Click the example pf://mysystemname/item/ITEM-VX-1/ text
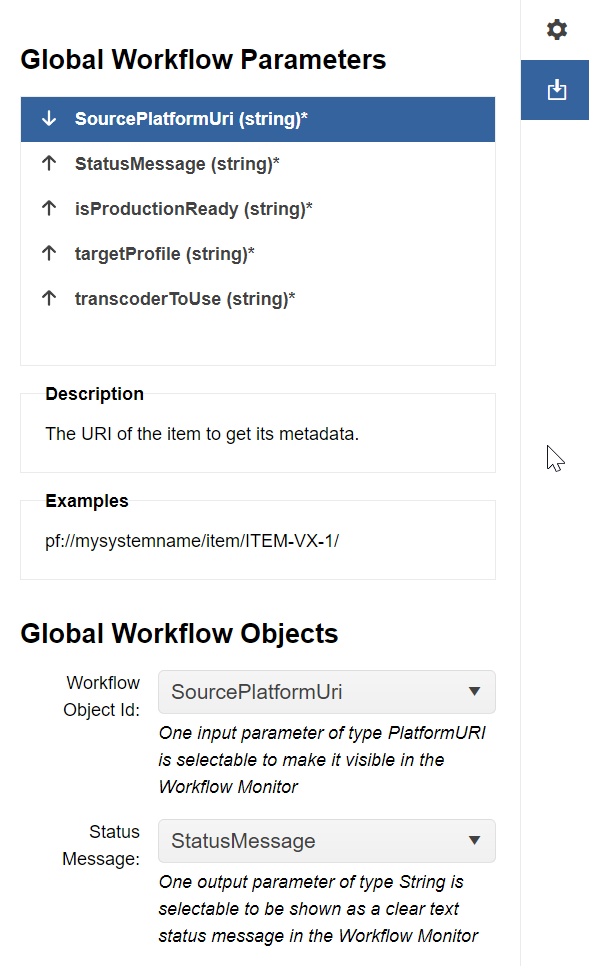Screen dimensions: 589x966 point(192,541)
